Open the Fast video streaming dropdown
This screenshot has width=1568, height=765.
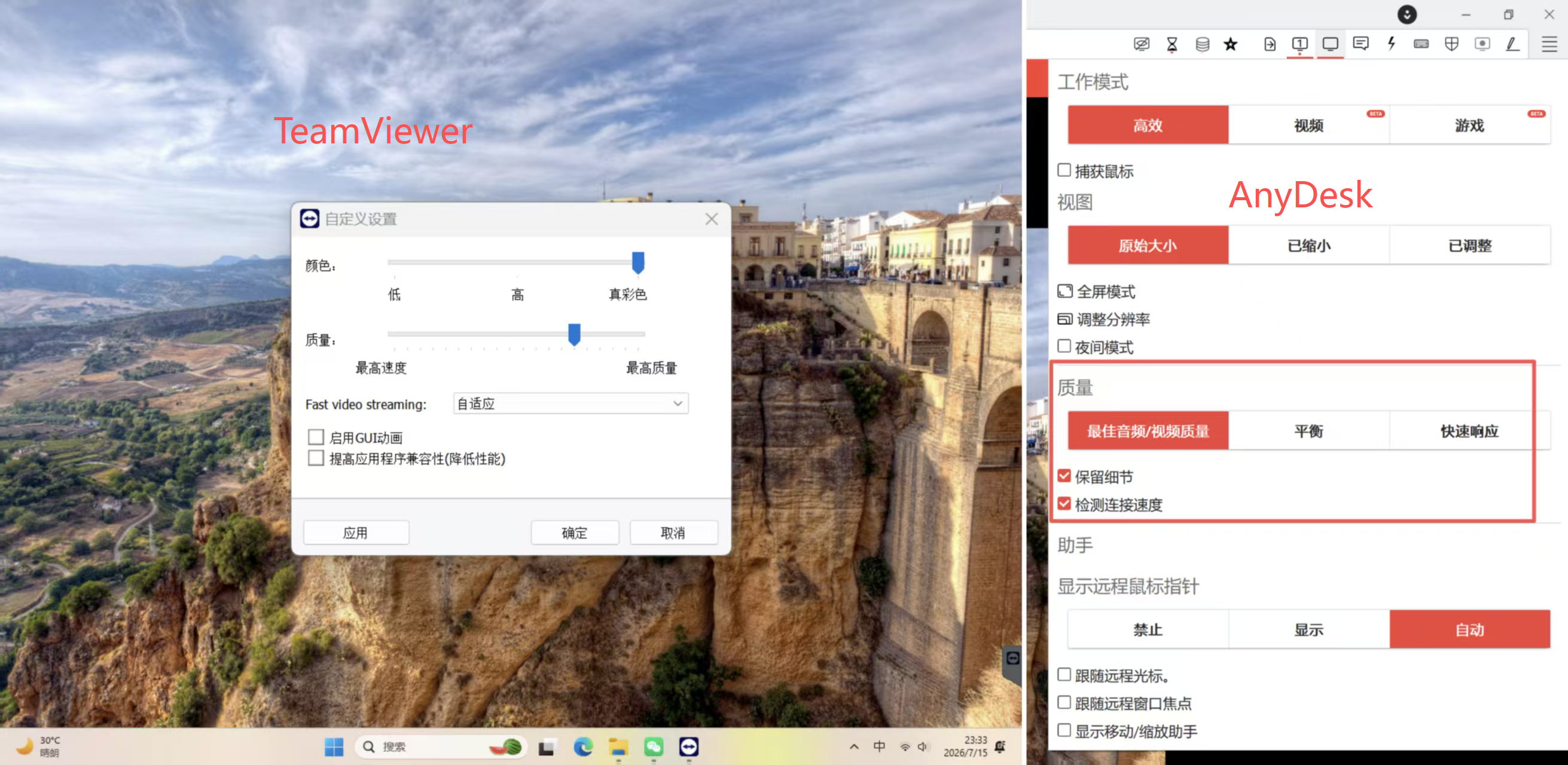(x=571, y=403)
